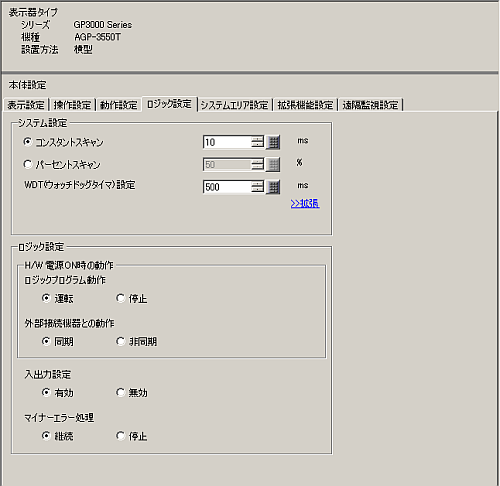Open keypad icon for constant scan value

click(x=273, y=142)
